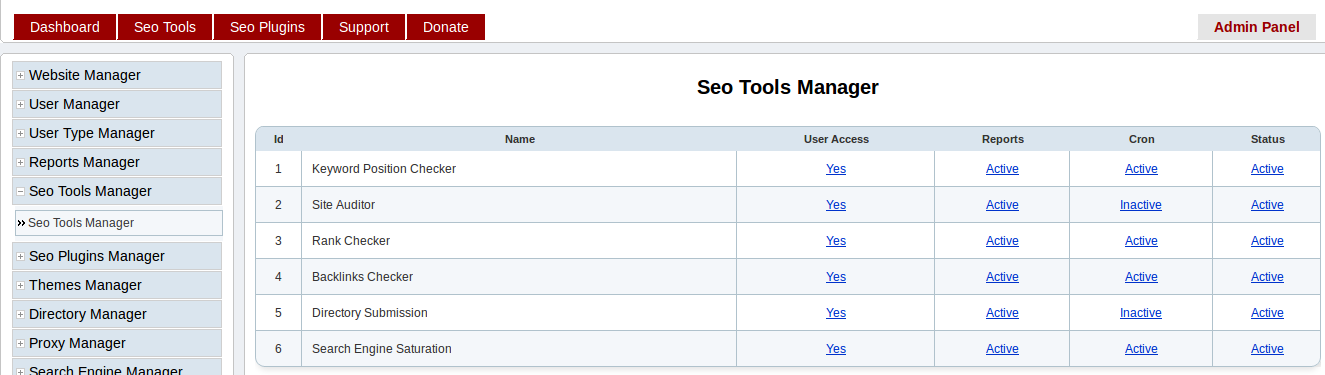The width and height of the screenshot is (1325, 375).
Task: Click the 'Seo Tools Manager' page heading
Action: tap(788, 87)
